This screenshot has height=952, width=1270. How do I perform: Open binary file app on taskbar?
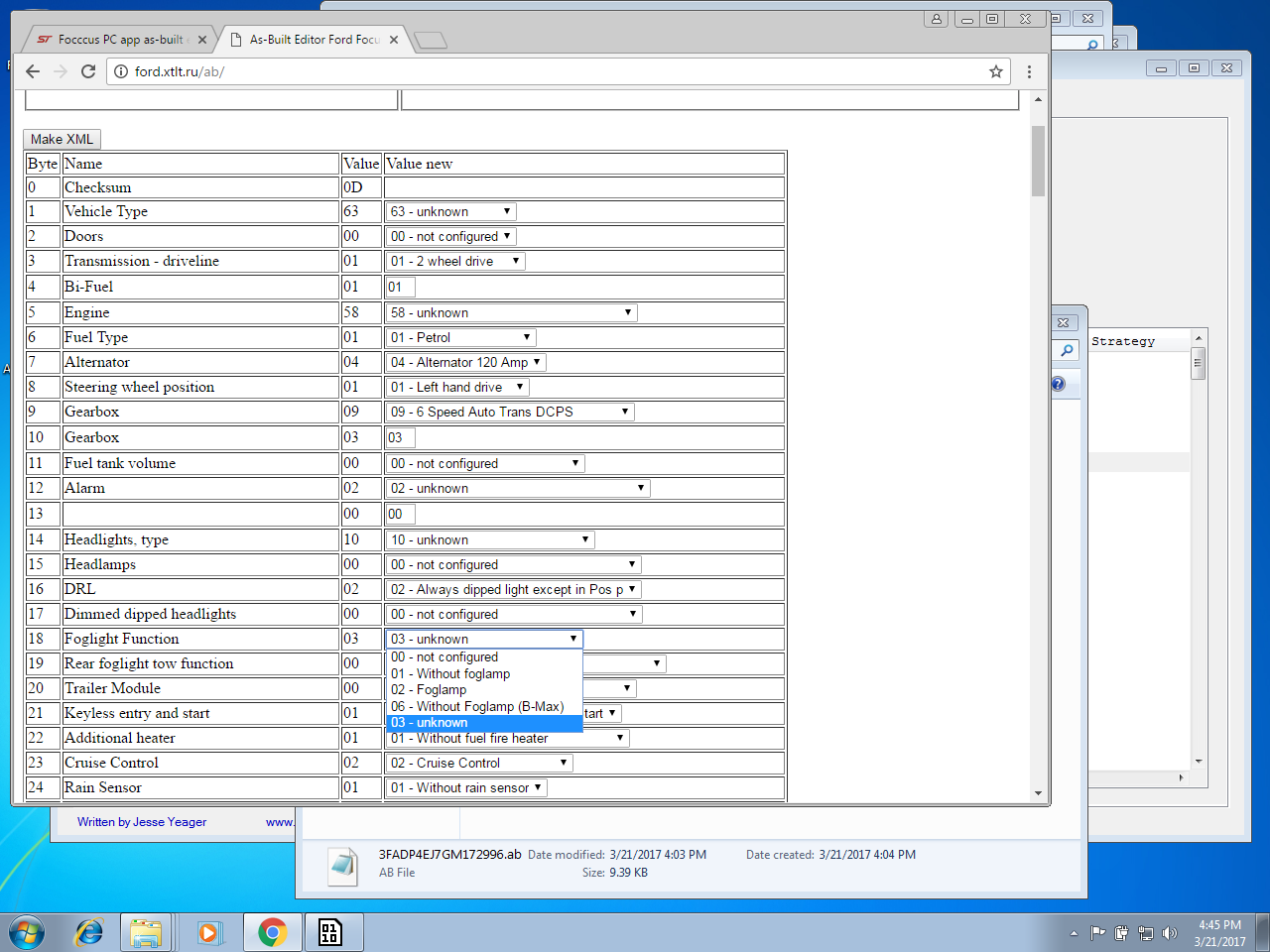pos(330,932)
